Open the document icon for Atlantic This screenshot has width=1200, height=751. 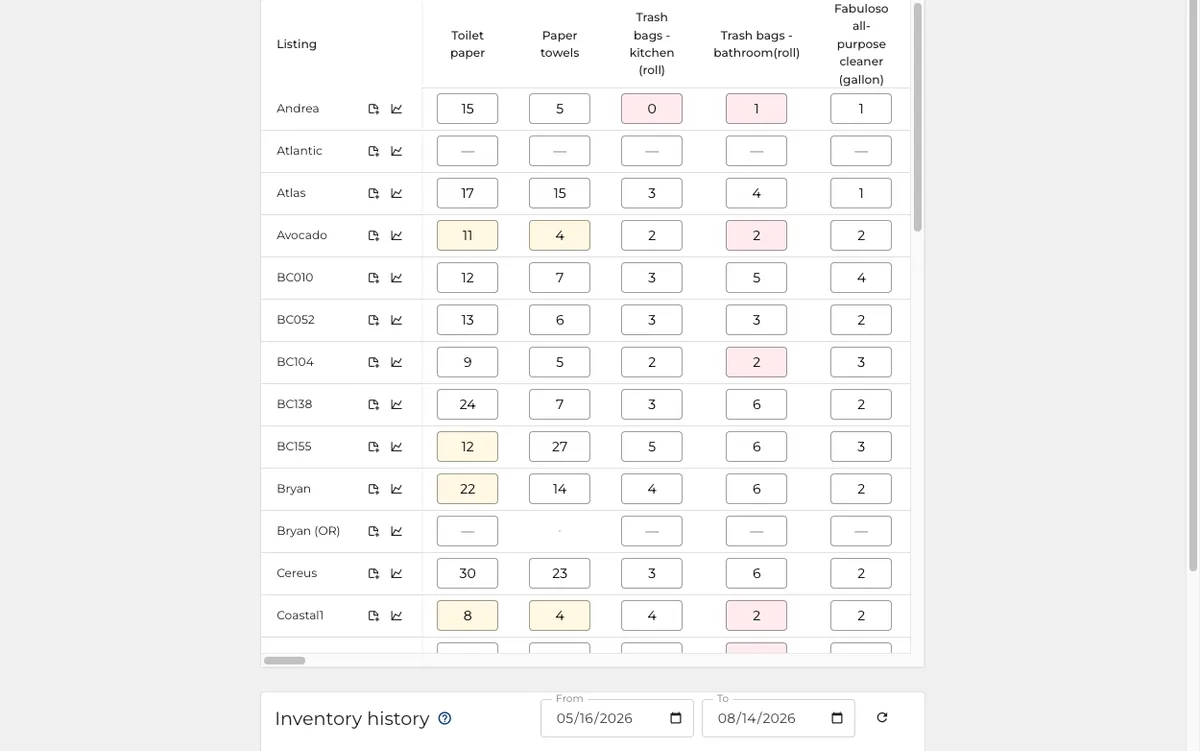tap(373, 151)
